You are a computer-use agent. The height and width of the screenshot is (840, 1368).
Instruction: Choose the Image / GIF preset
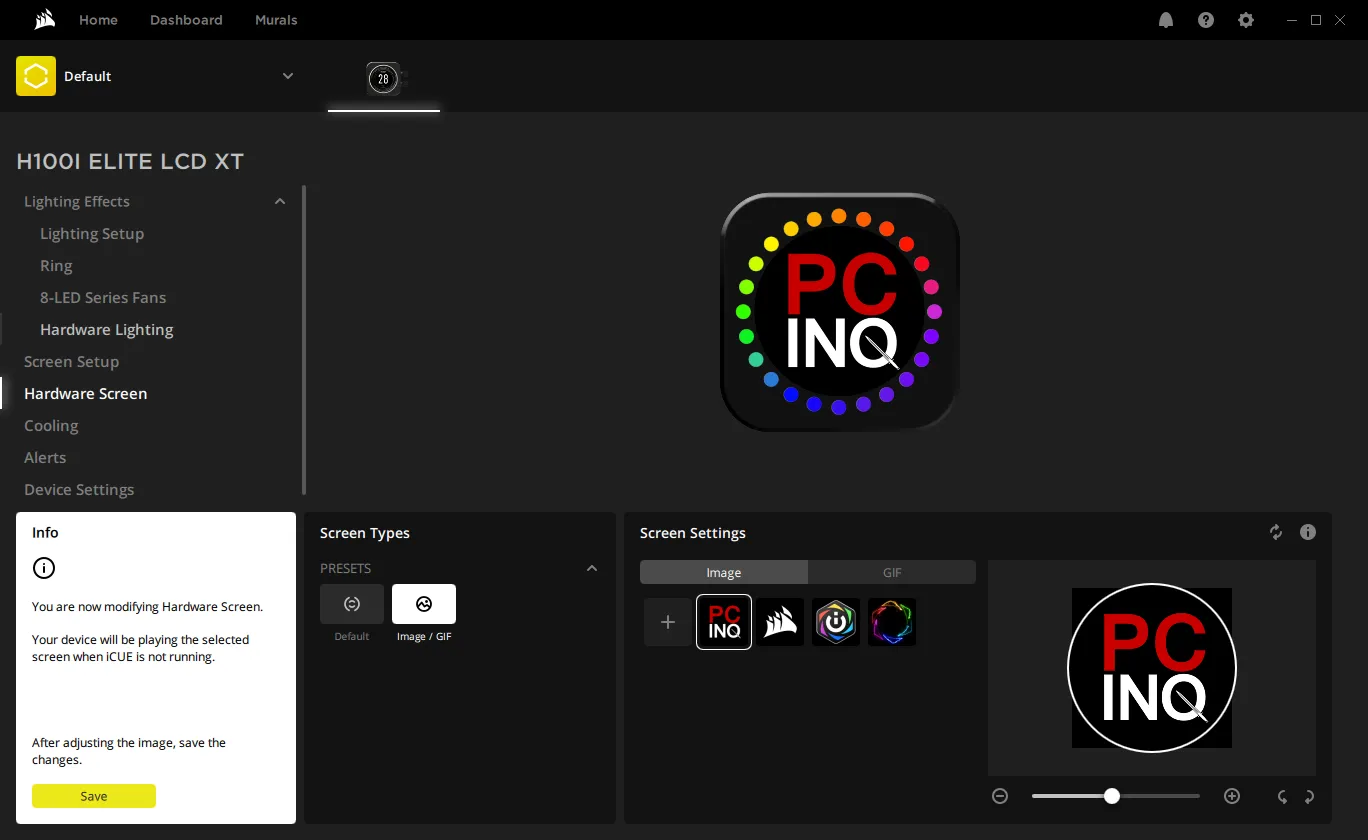424,604
